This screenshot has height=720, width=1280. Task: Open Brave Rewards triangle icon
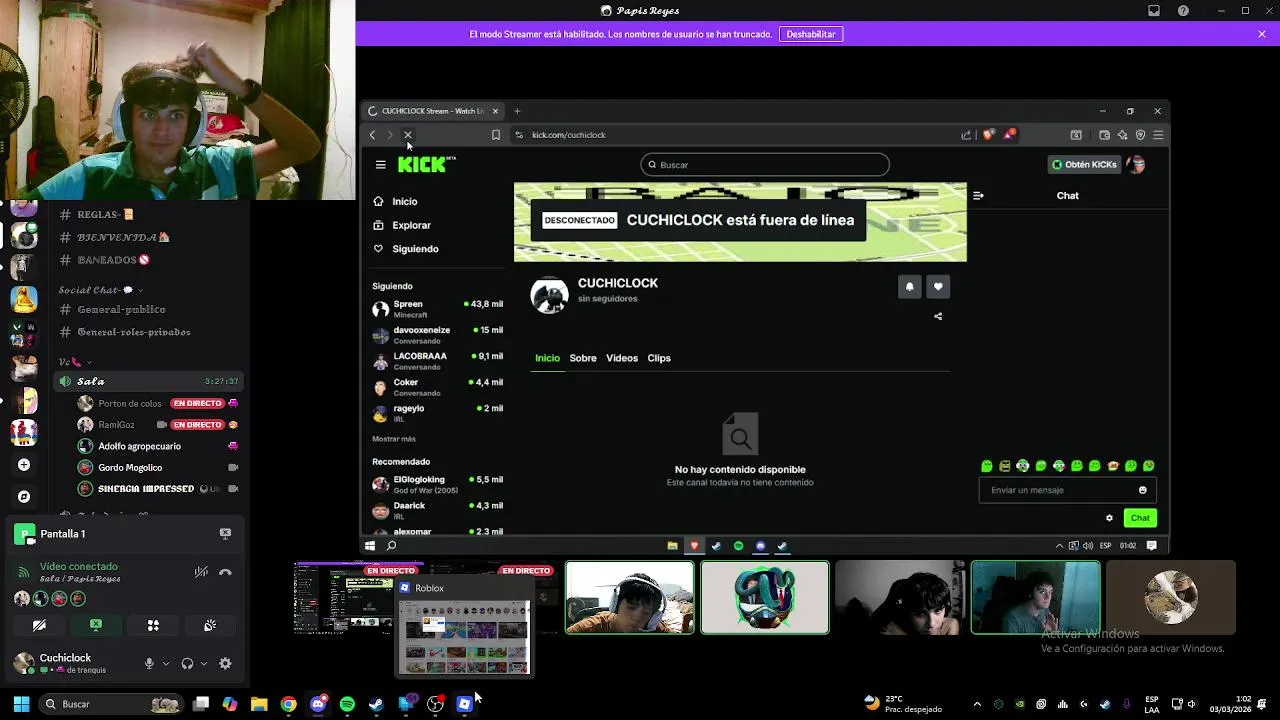pos(1010,134)
